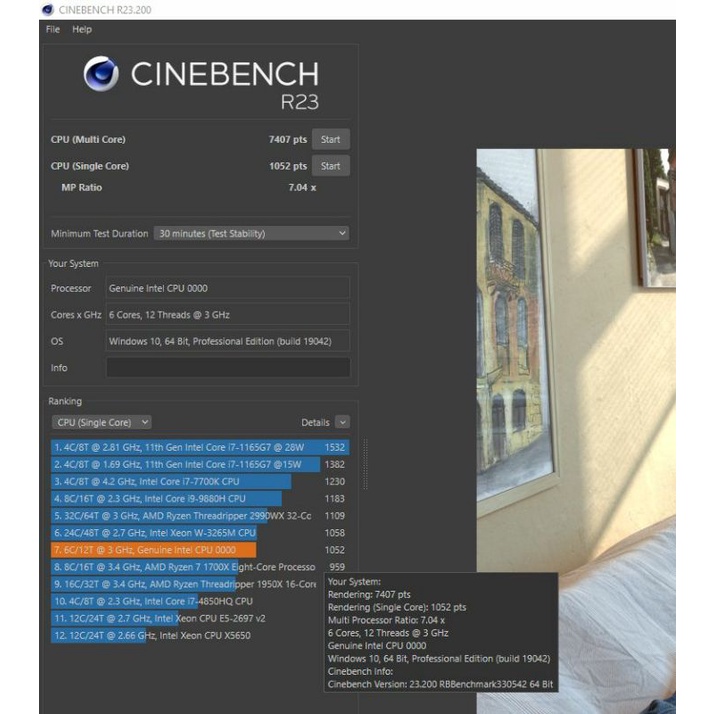
Task: Click the rendered scene preview image
Action: coord(576,431)
